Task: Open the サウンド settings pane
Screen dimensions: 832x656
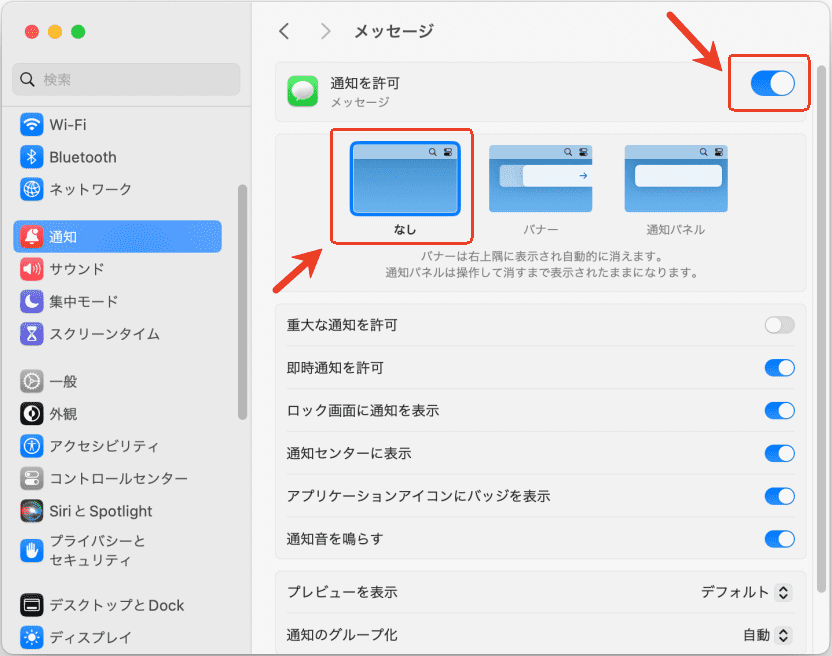Action: tap(117, 269)
